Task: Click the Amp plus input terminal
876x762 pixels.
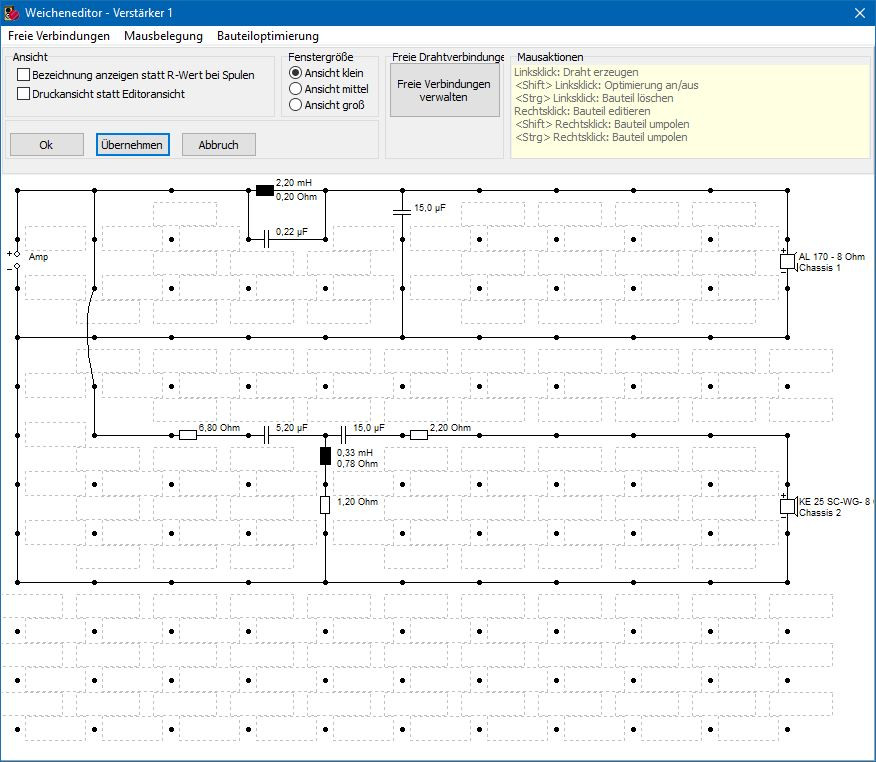Action: coord(17,255)
